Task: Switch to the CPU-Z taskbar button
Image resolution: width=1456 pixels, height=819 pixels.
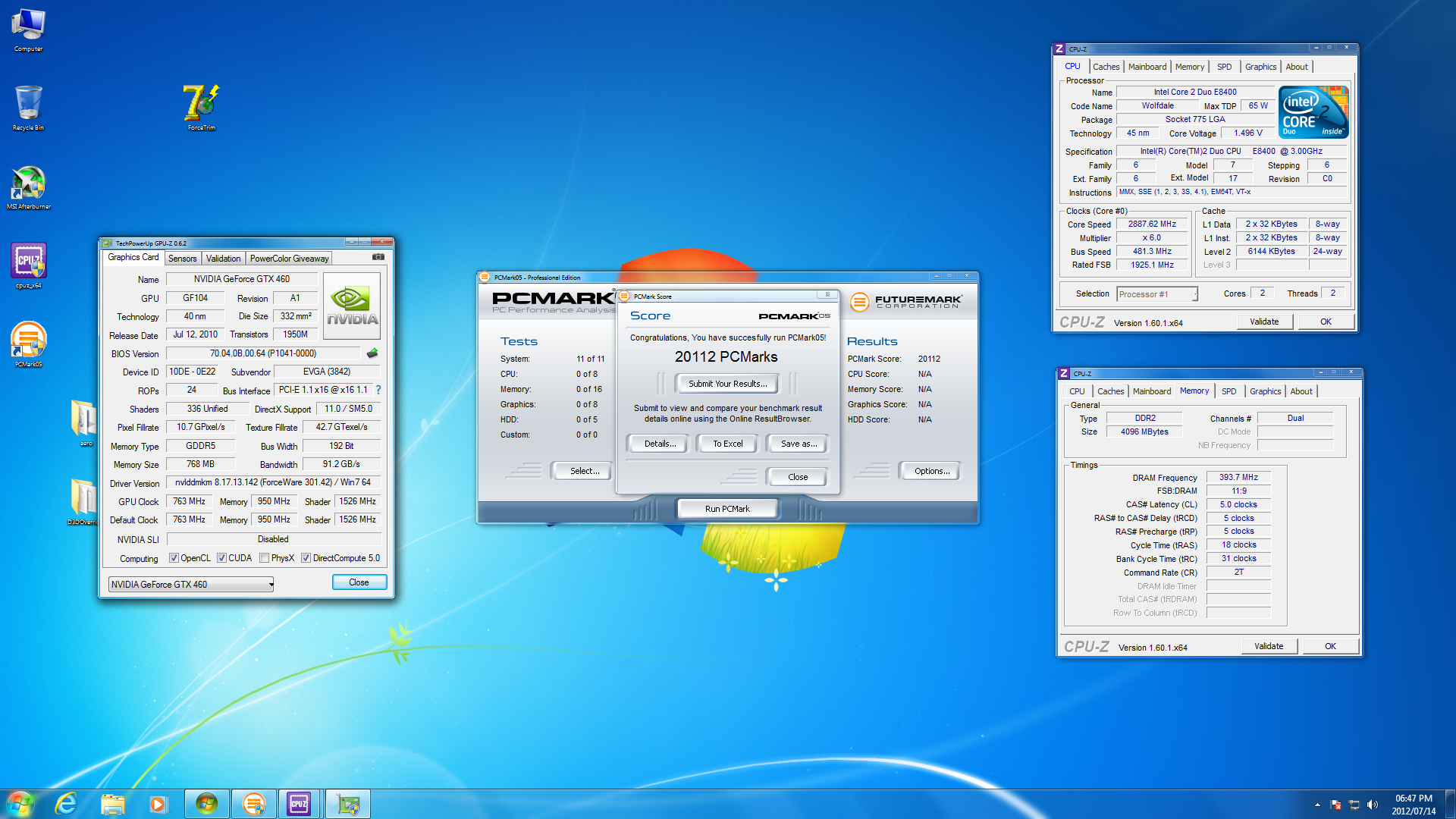Action: pos(299,804)
